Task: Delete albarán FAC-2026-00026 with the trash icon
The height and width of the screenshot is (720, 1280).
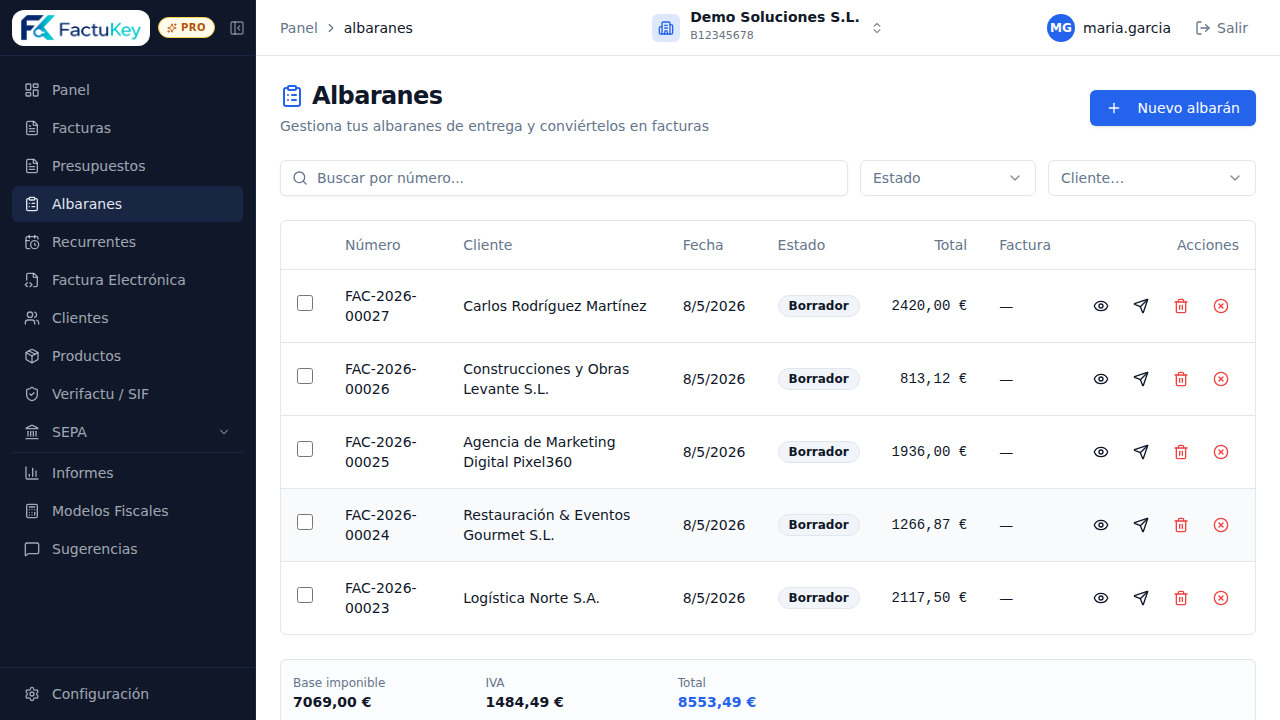Action: [1181, 379]
